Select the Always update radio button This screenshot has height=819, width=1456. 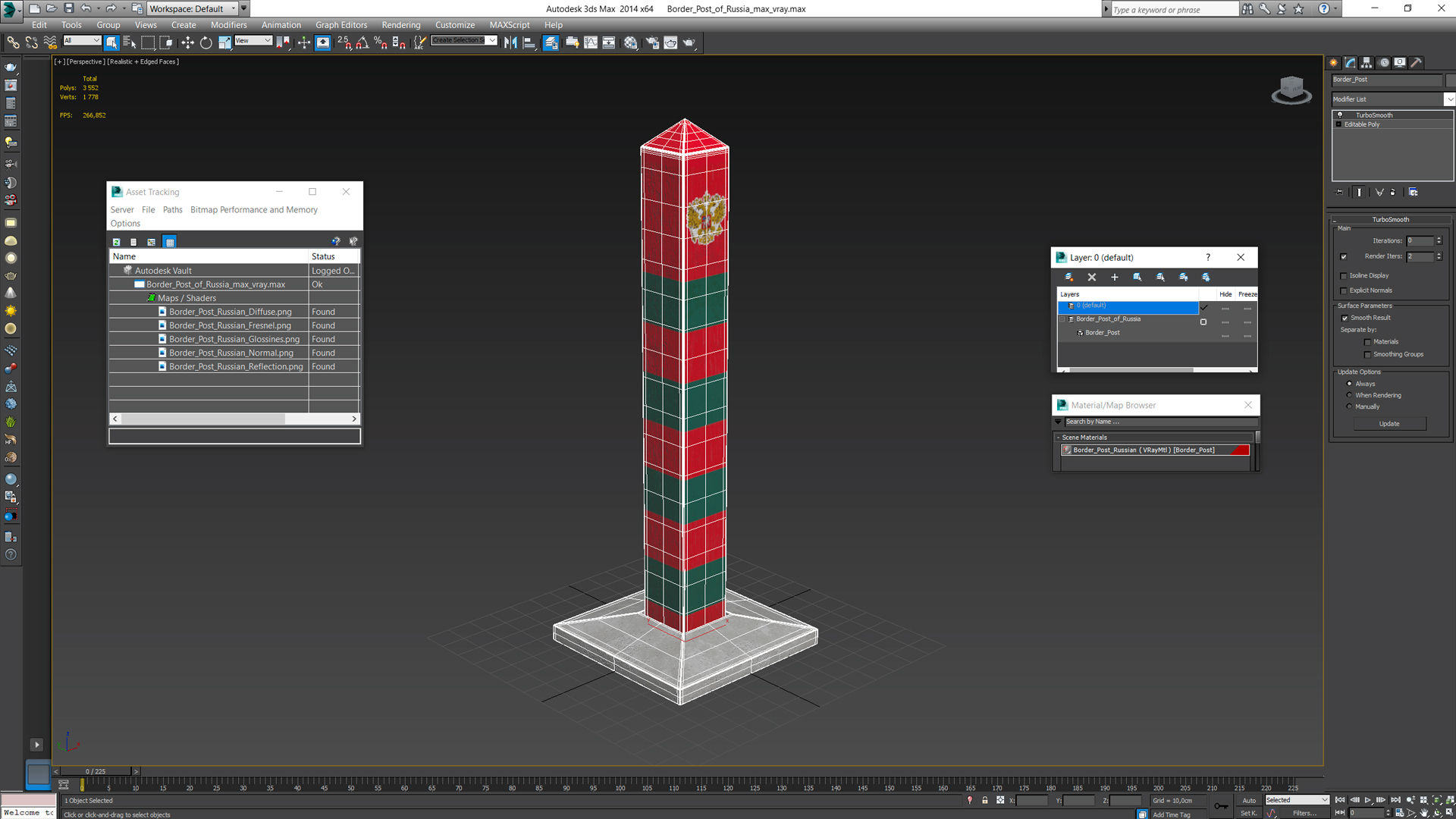point(1349,384)
